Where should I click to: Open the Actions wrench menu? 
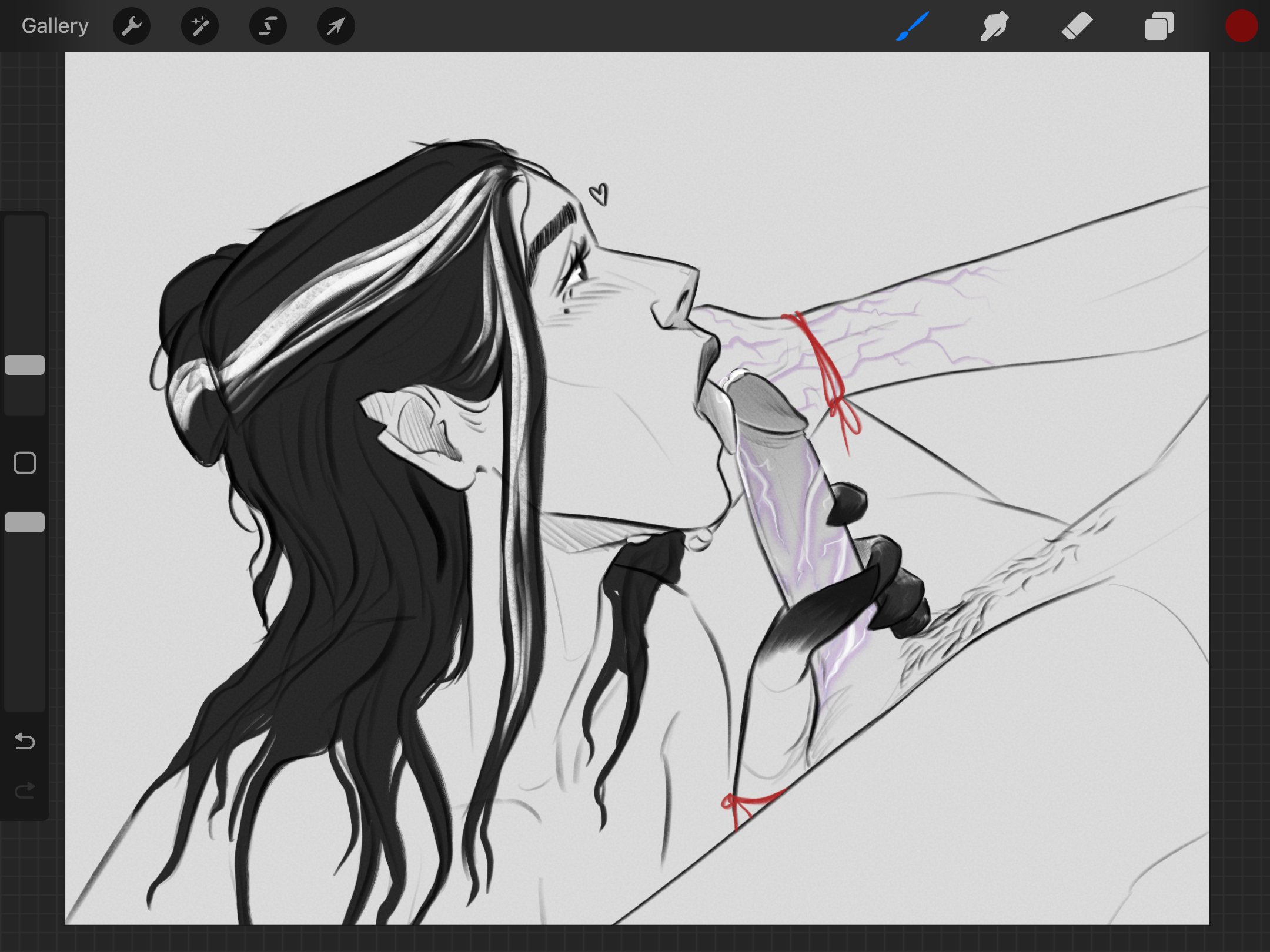point(132,26)
